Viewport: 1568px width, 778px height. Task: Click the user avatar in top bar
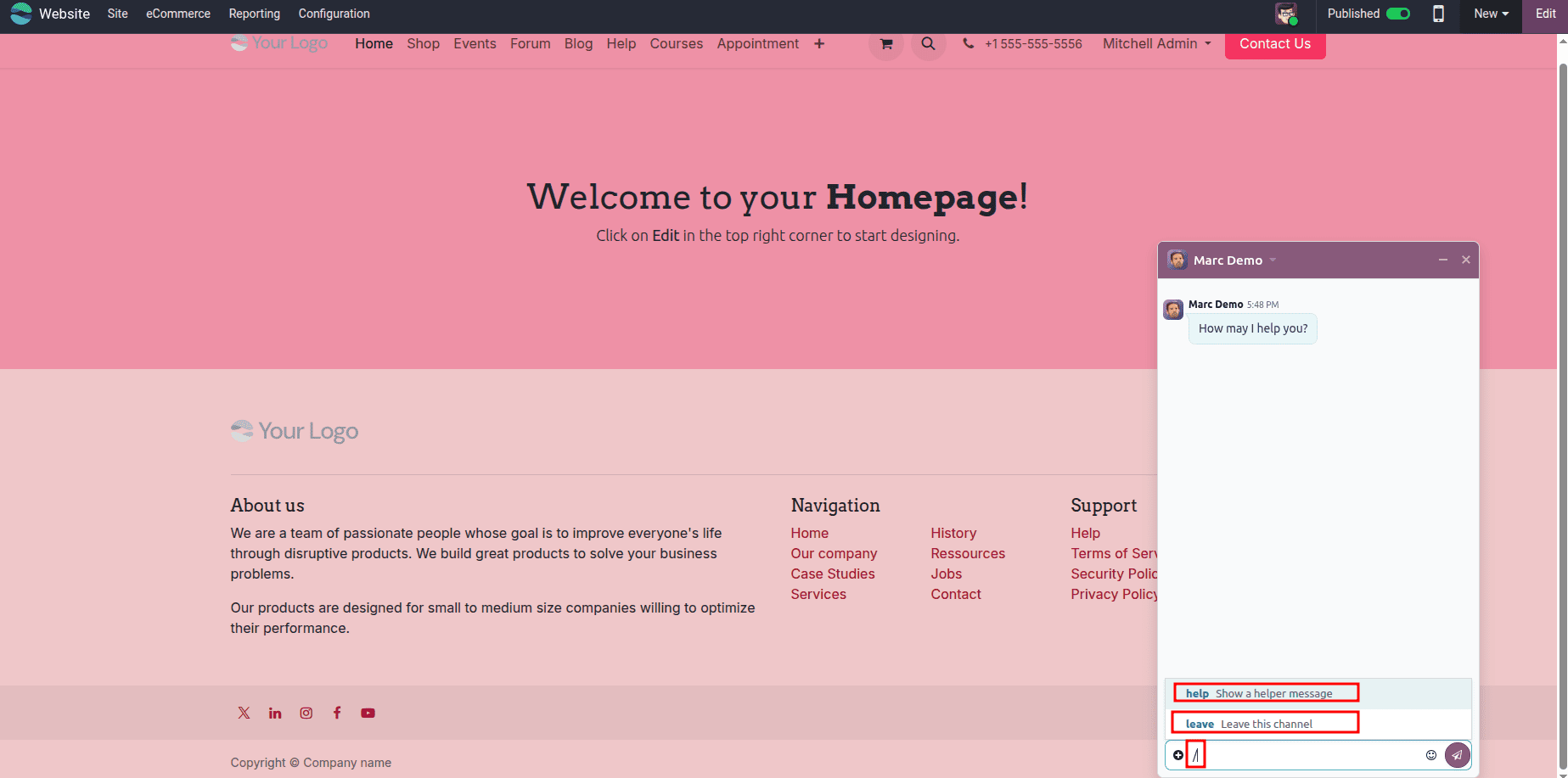click(x=1286, y=14)
